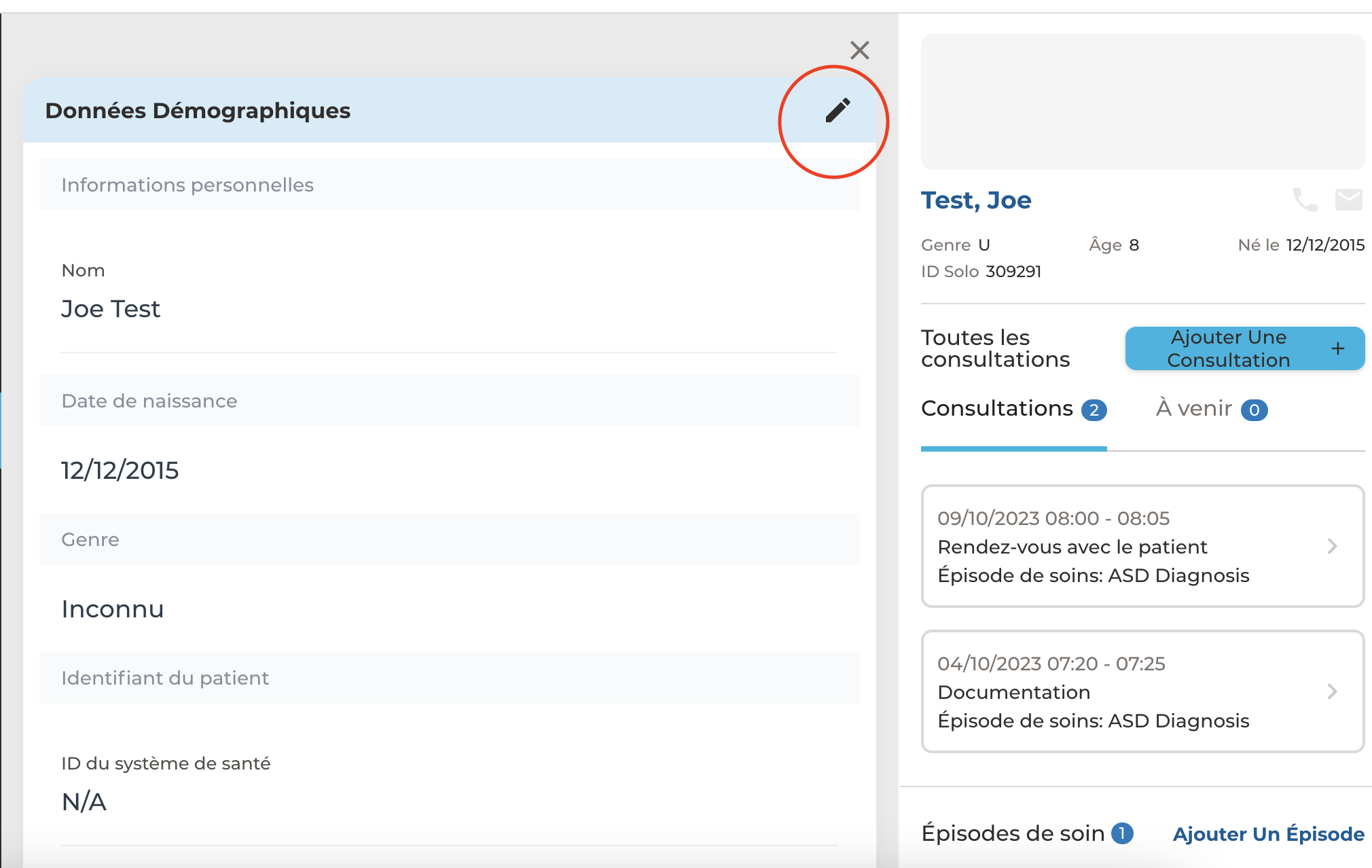
Task: Click the Données Démographiques title
Action: (x=198, y=110)
